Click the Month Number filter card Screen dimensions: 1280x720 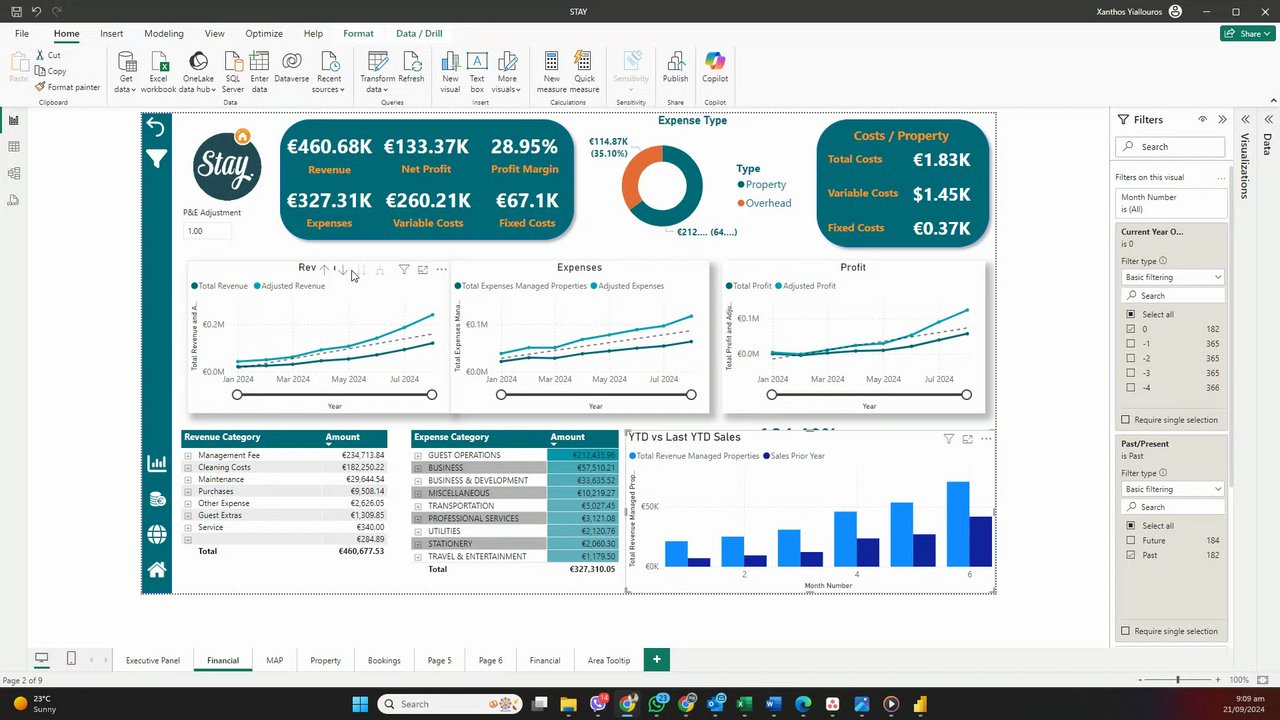point(1171,203)
